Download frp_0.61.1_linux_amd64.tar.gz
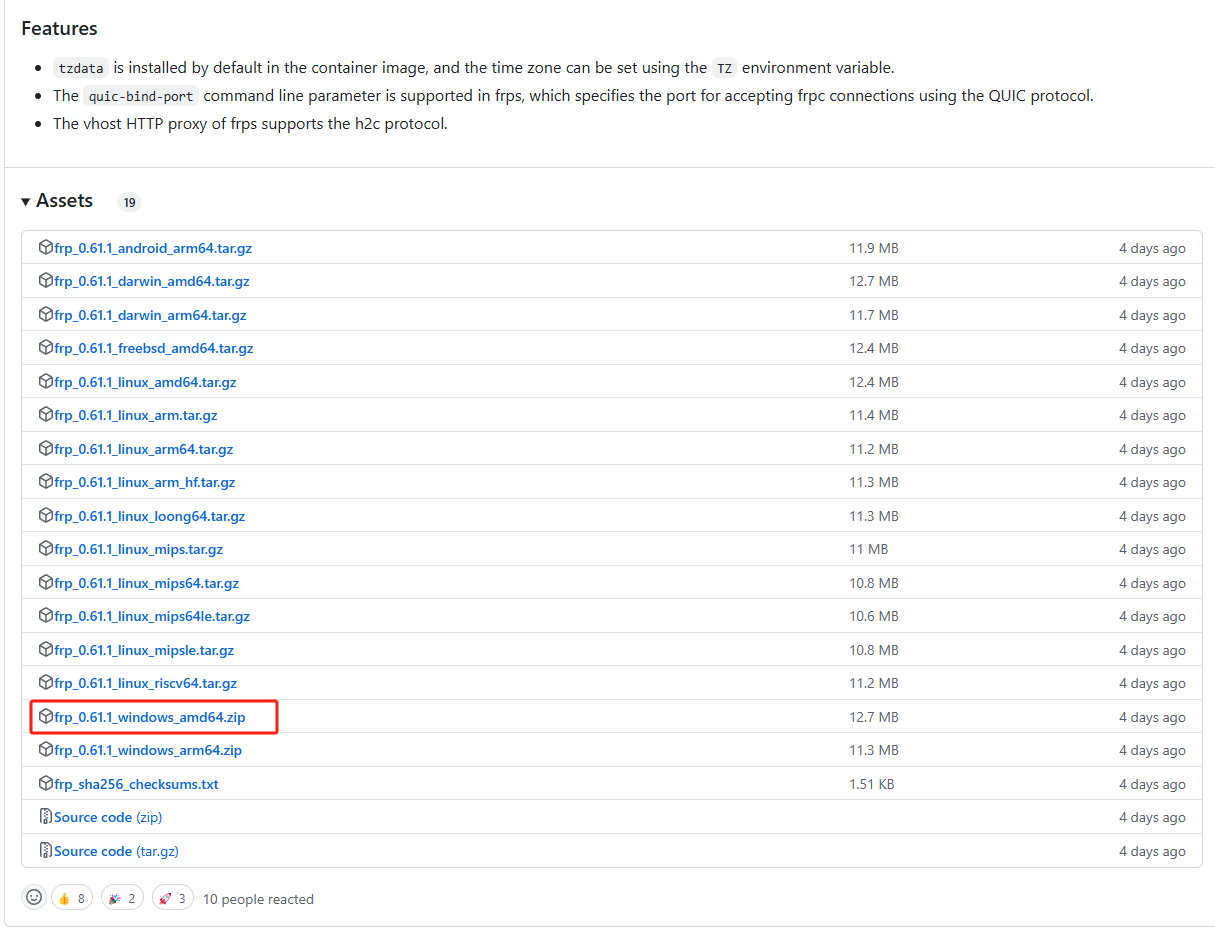Image resolution: width=1215 pixels, height=933 pixels. (145, 382)
